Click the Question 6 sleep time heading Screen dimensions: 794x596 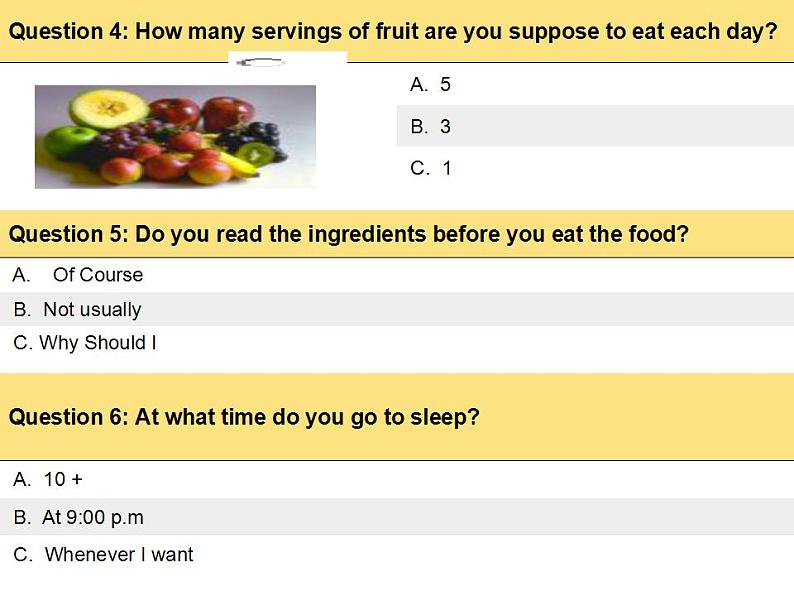coord(245,417)
